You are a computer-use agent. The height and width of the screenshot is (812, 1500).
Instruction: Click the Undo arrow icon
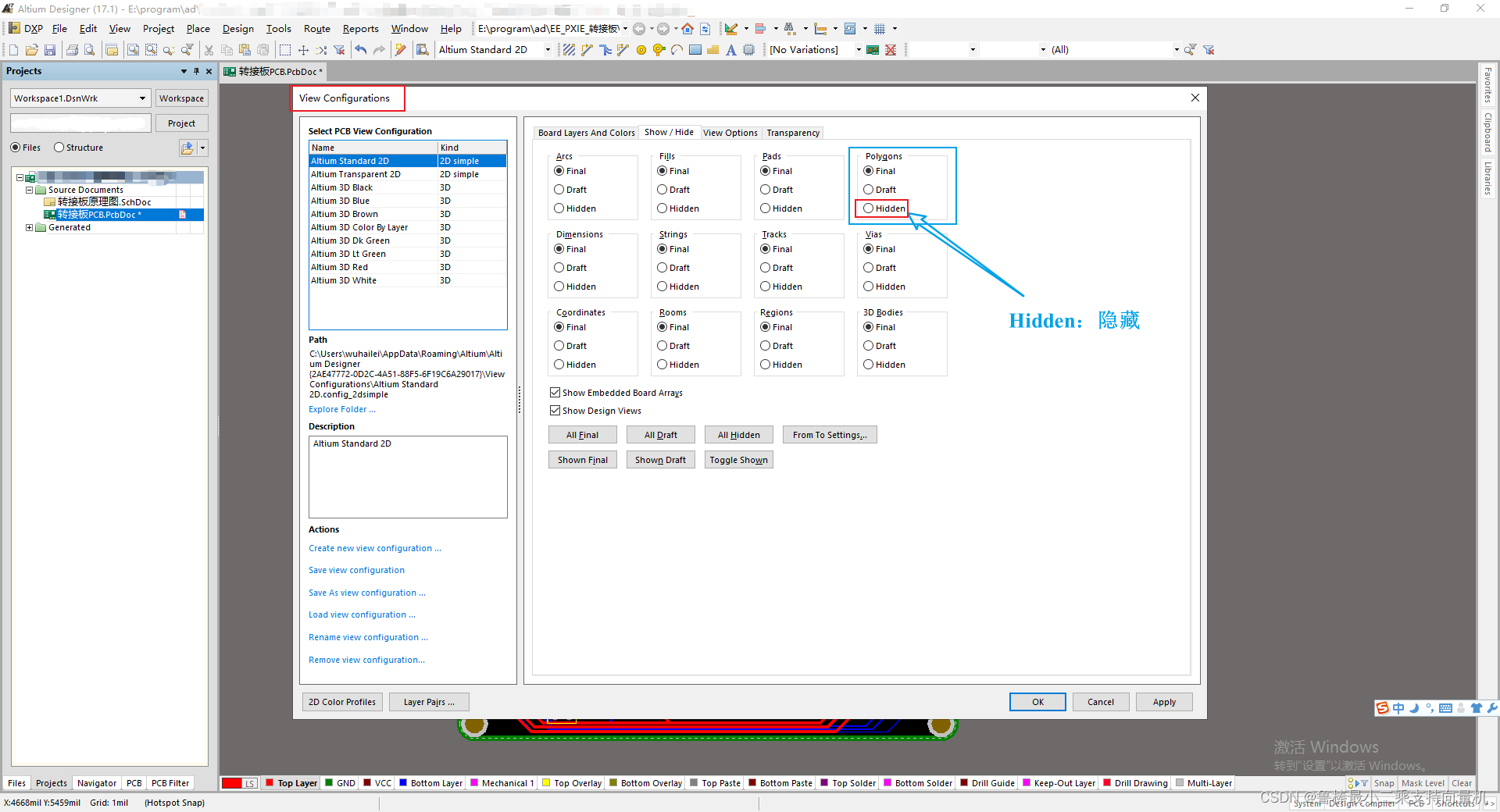point(360,50)
